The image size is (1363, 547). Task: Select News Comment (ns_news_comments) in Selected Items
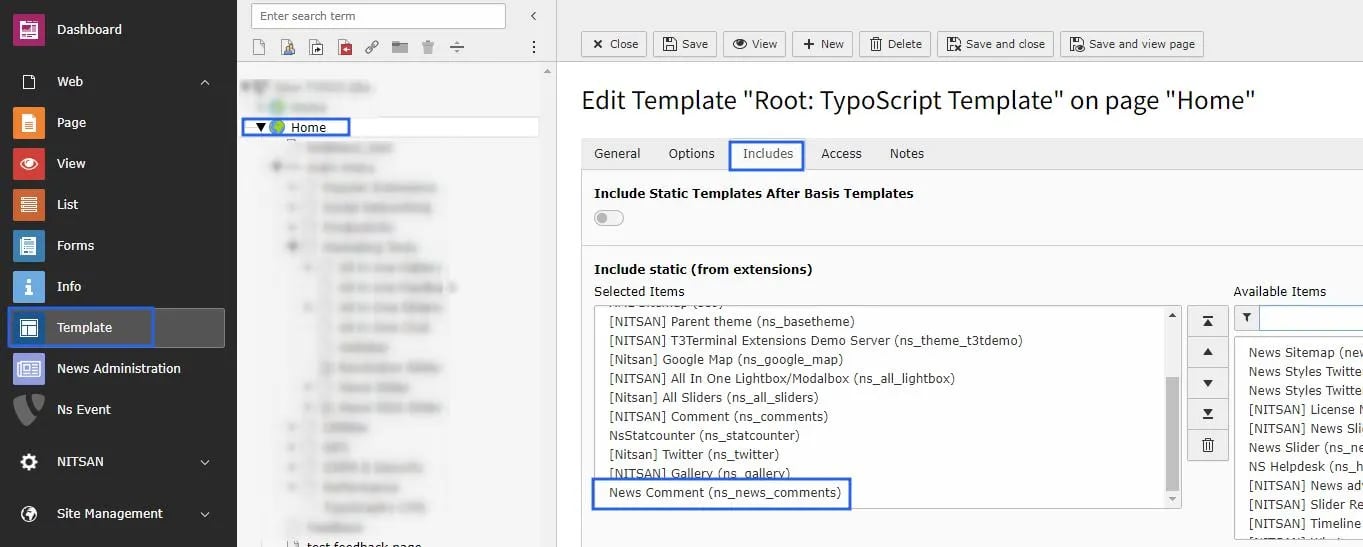point(725,493)
